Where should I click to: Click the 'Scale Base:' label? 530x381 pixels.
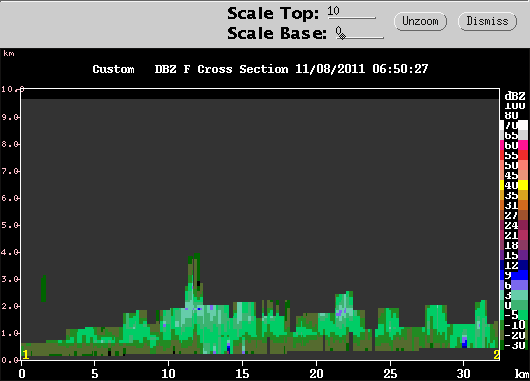277,33
